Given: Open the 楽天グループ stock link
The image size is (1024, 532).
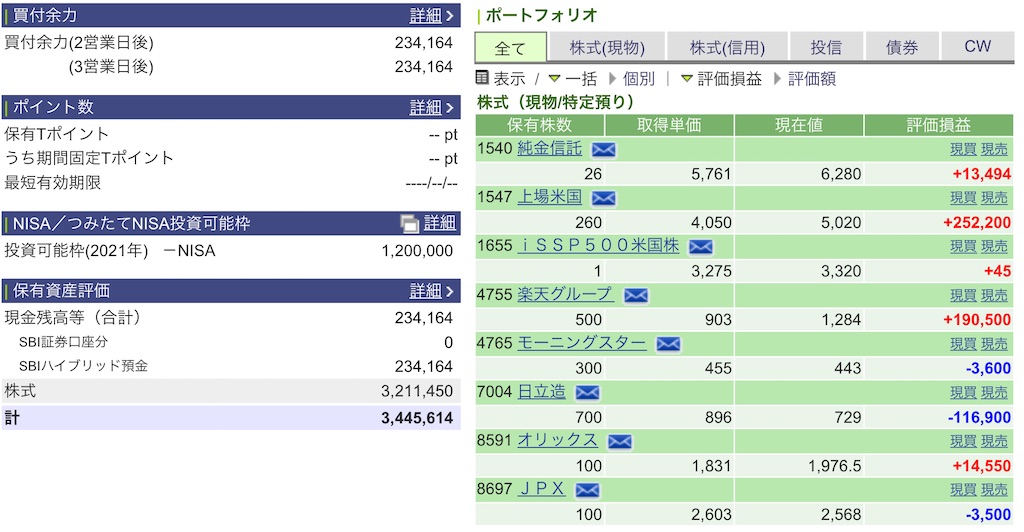Looking at the screenshot, I should [566, 294].
